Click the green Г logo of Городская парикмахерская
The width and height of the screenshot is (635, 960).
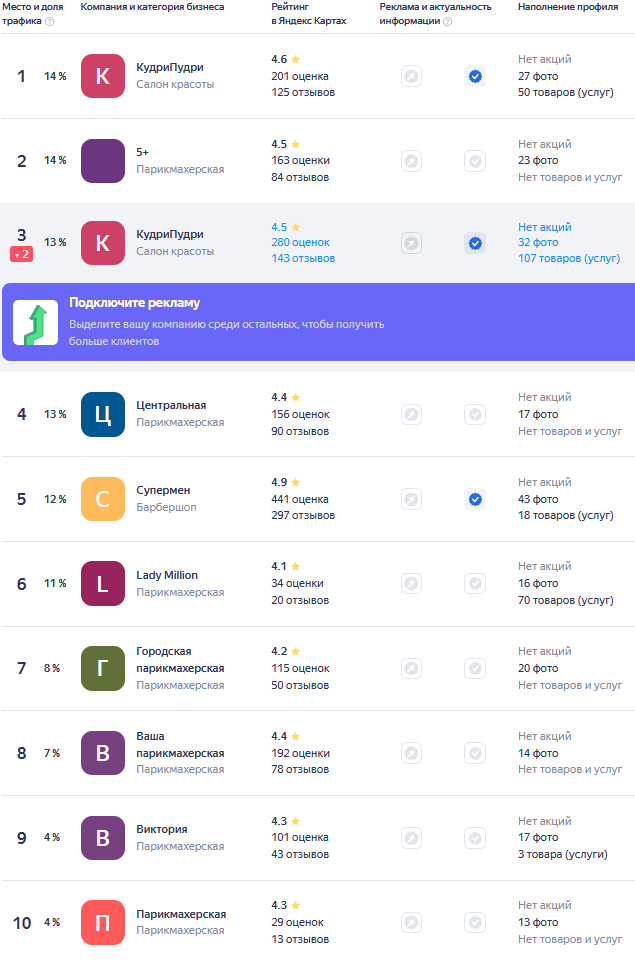point(103,669)
